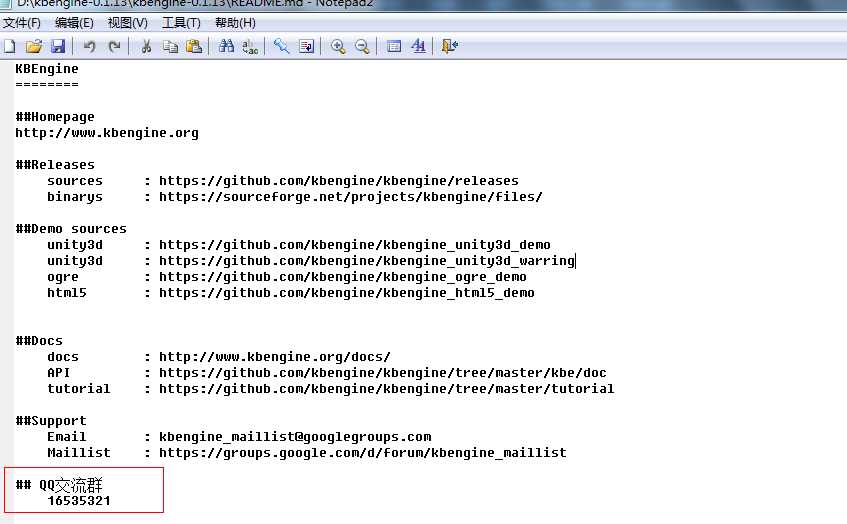Open the 工具(T) menu

tap(181, 23)
